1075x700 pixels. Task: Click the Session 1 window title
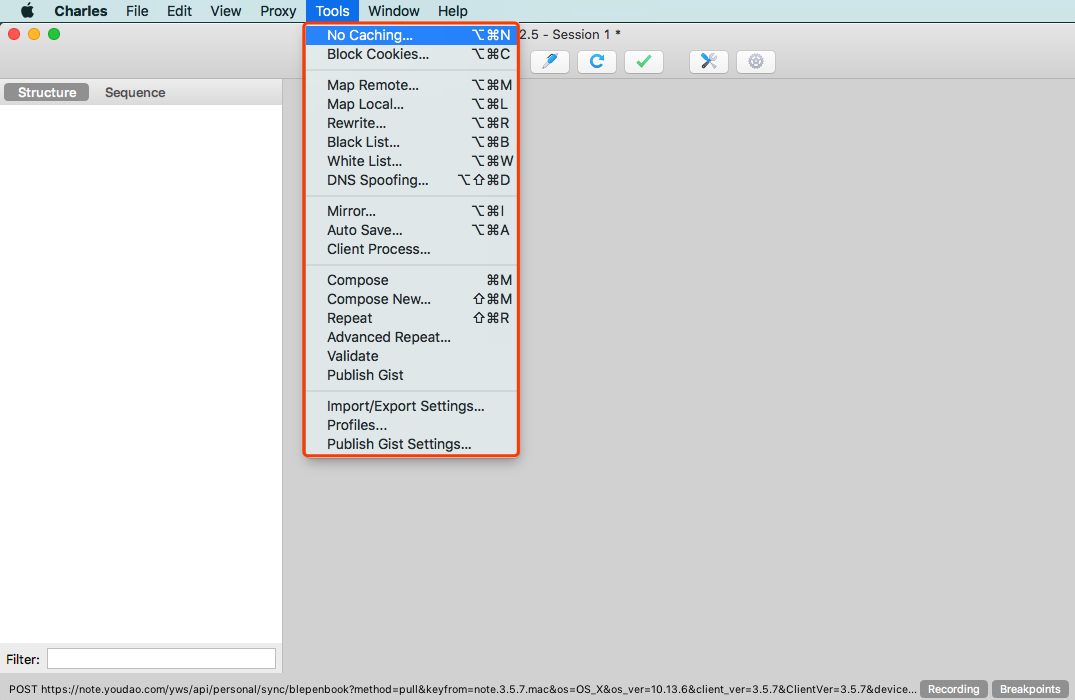tap(570, 34)
